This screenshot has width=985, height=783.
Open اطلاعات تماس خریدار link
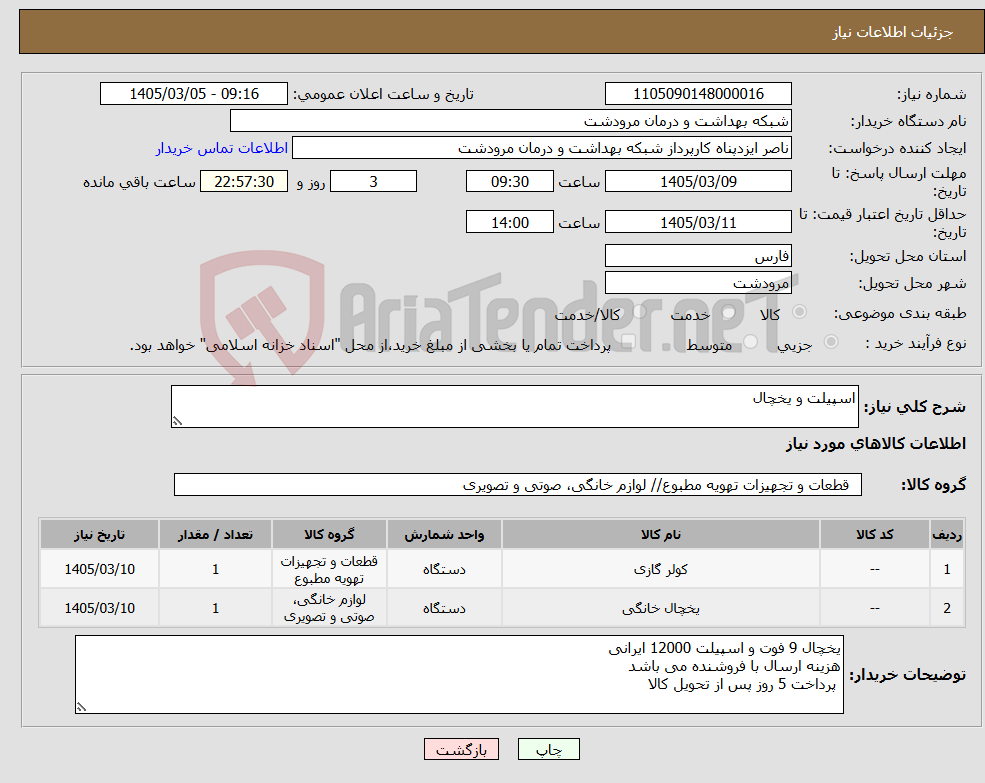(x=222, y=148)
